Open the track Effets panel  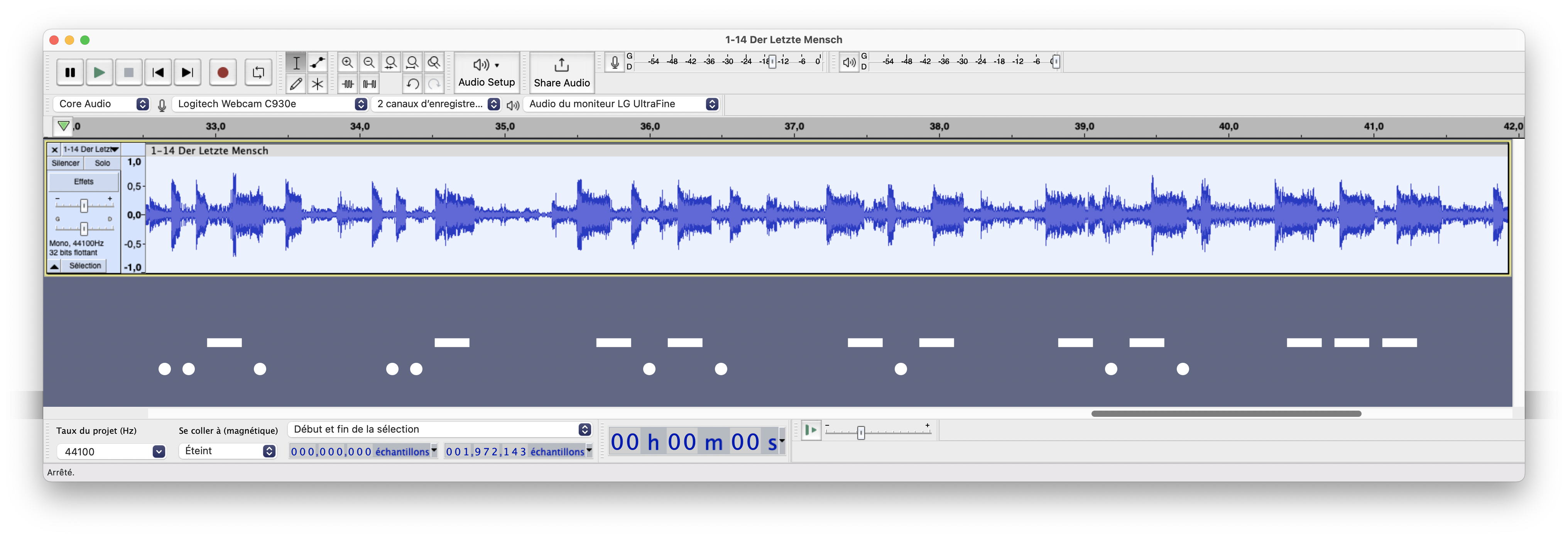(84, 181)
